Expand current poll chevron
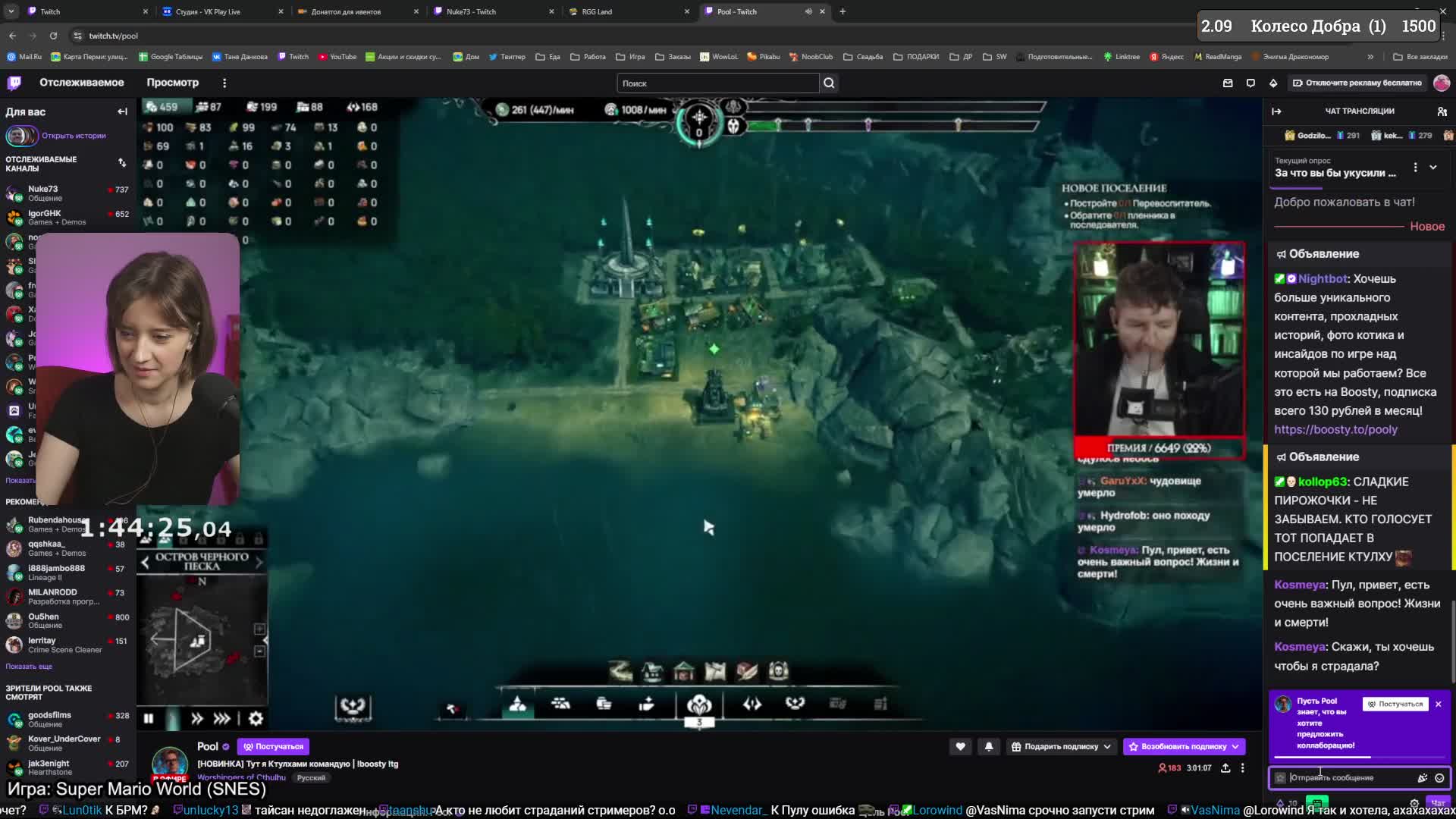Viewport: 1456px width, 819px height. coord(1433,167)
